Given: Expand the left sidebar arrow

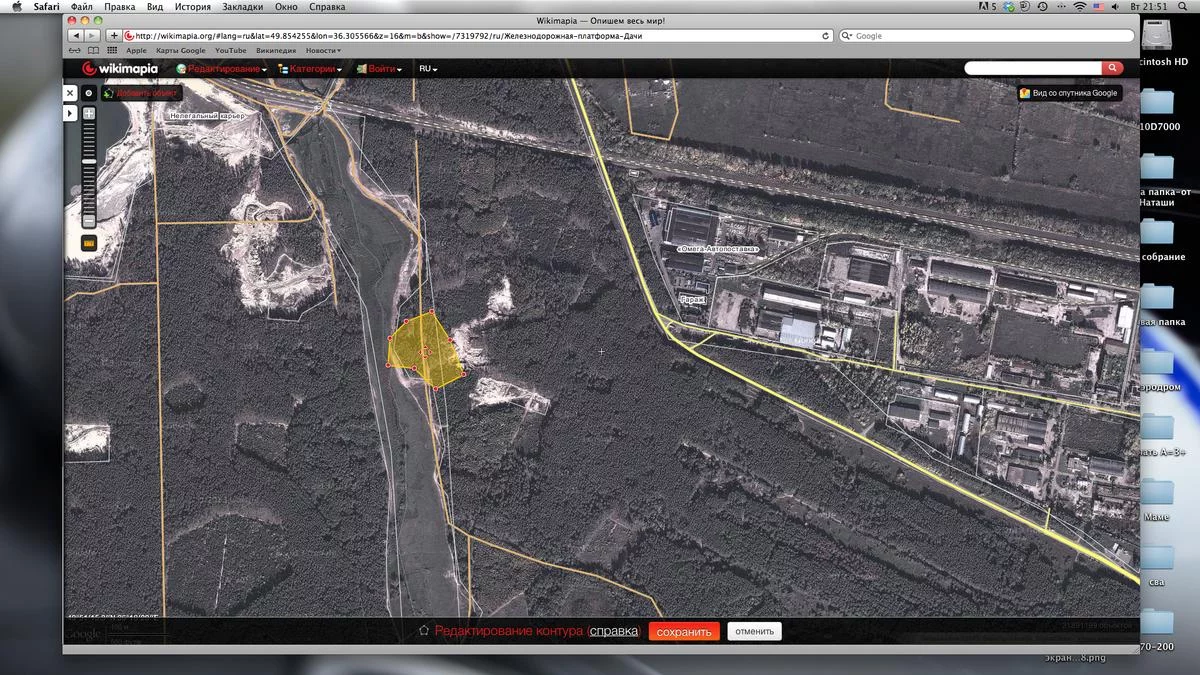Looking at the screenshot, I should click(x=70, y=113).
